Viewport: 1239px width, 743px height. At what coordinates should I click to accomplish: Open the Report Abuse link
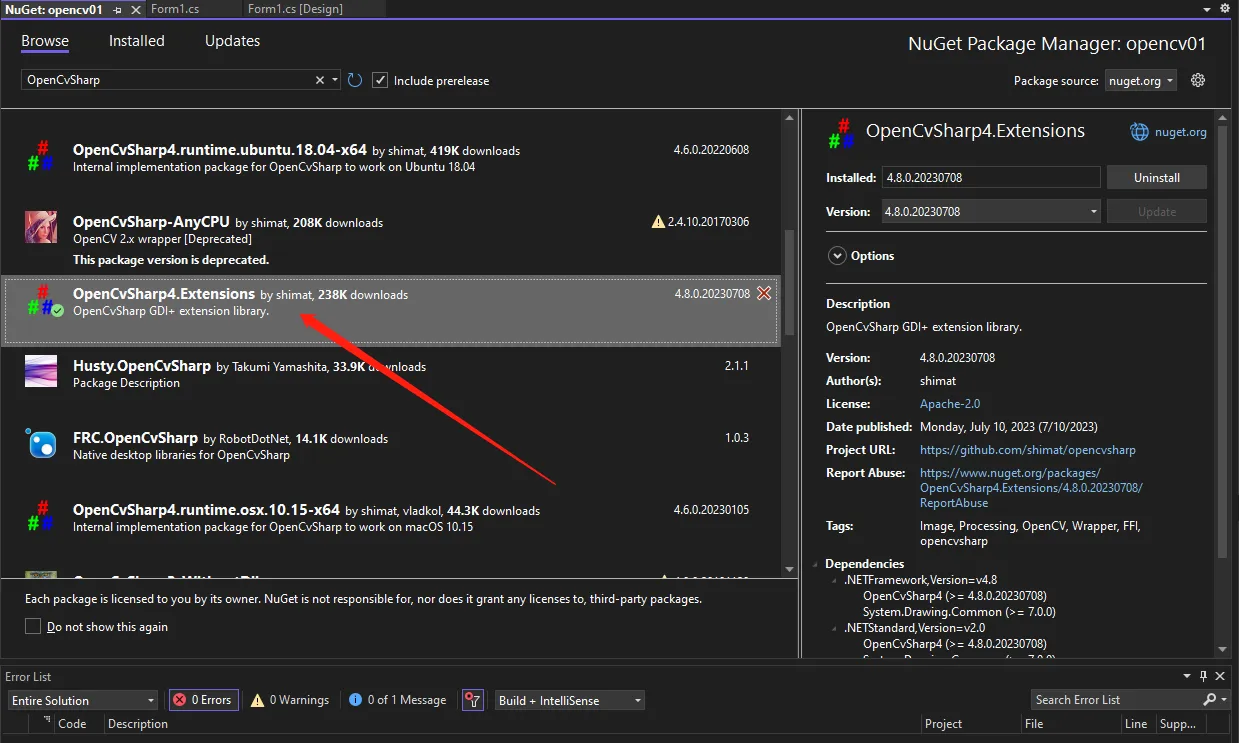click(1031, 488)
